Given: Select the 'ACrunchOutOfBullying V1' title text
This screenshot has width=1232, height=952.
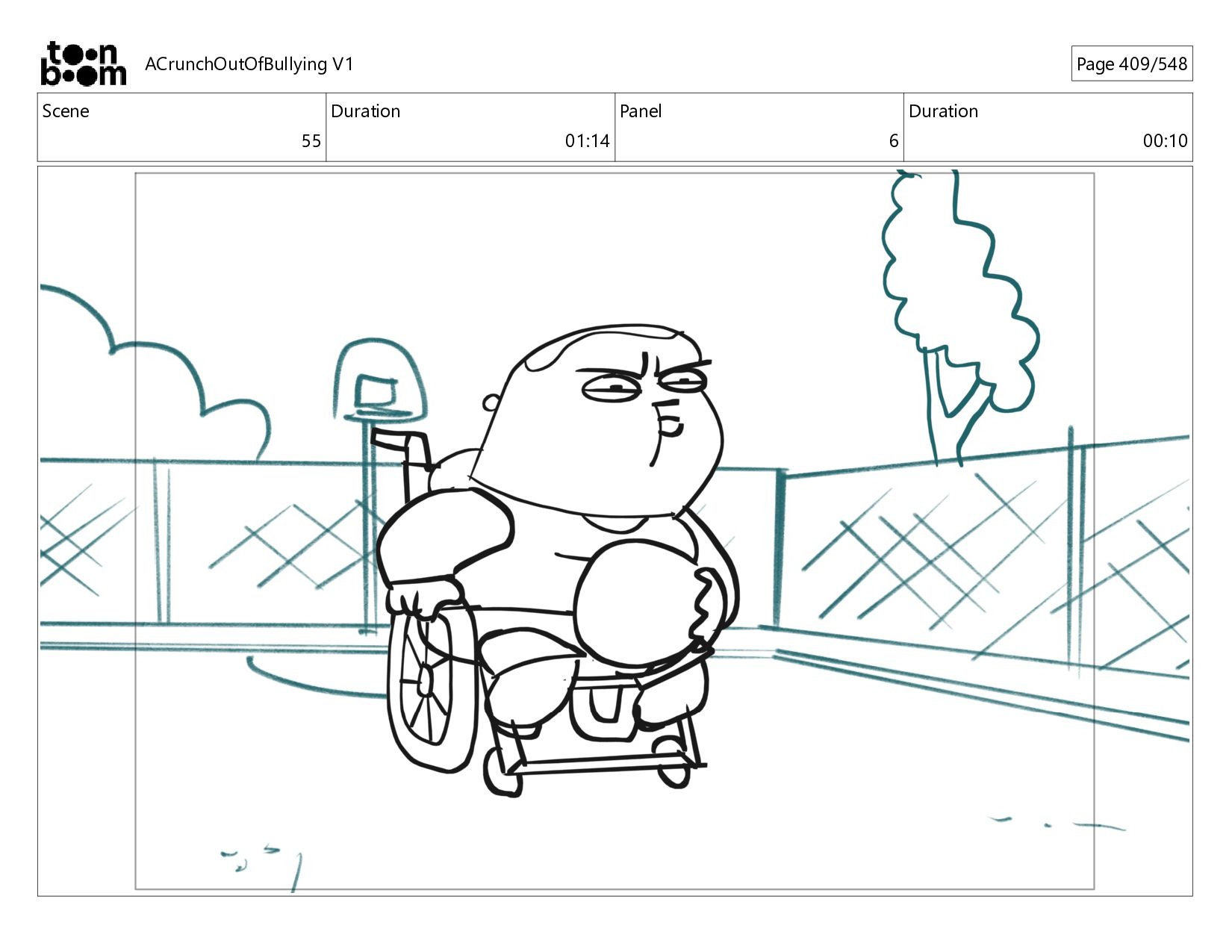Looking at the screenshot, I should point(249,64).
